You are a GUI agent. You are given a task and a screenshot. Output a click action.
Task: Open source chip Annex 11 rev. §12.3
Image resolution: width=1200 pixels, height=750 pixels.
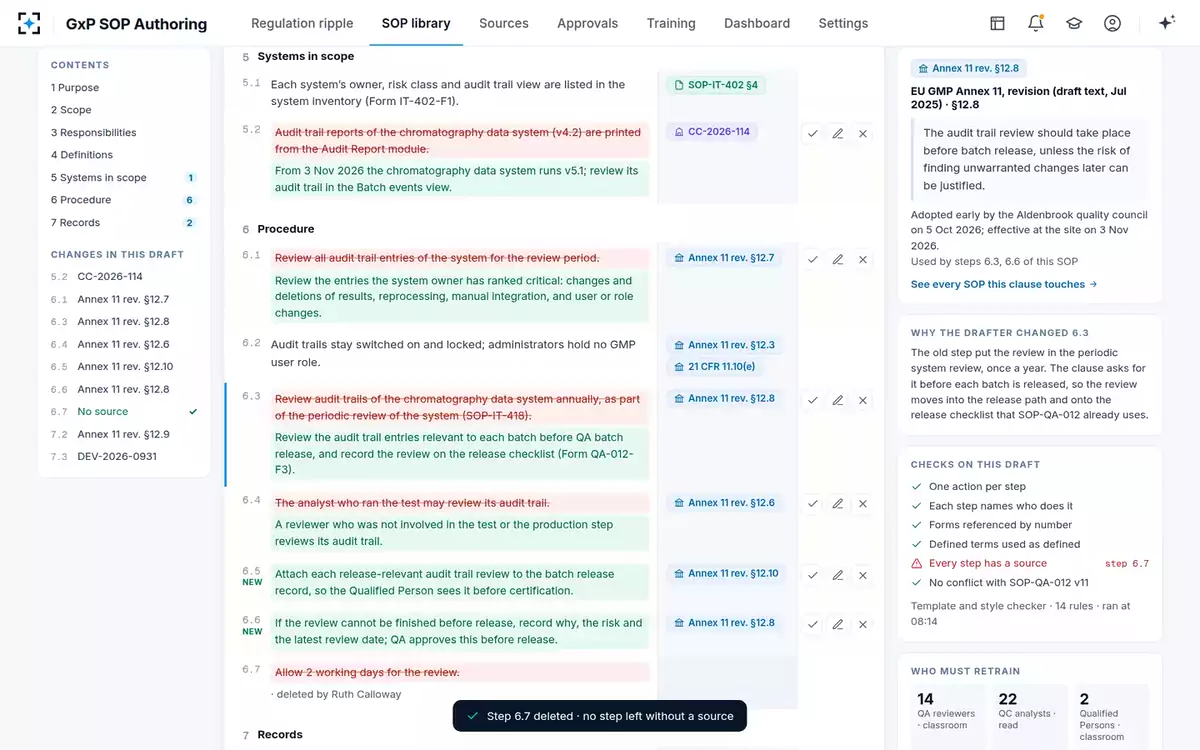coord(725,345)
